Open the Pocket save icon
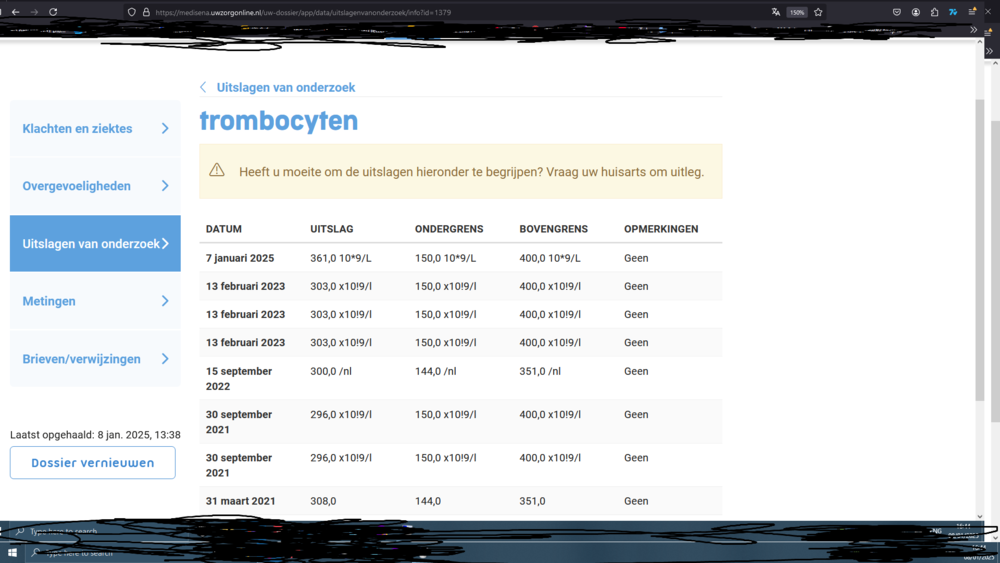Image resolution: width=1000 pixels, height=563 pixels. 897,12
